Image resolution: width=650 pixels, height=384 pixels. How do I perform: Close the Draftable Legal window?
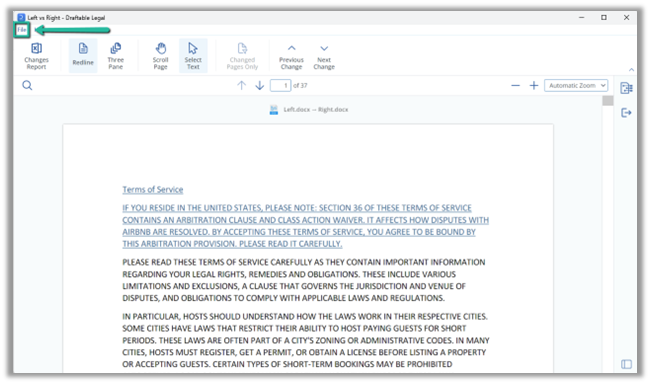tap(626, 17)
